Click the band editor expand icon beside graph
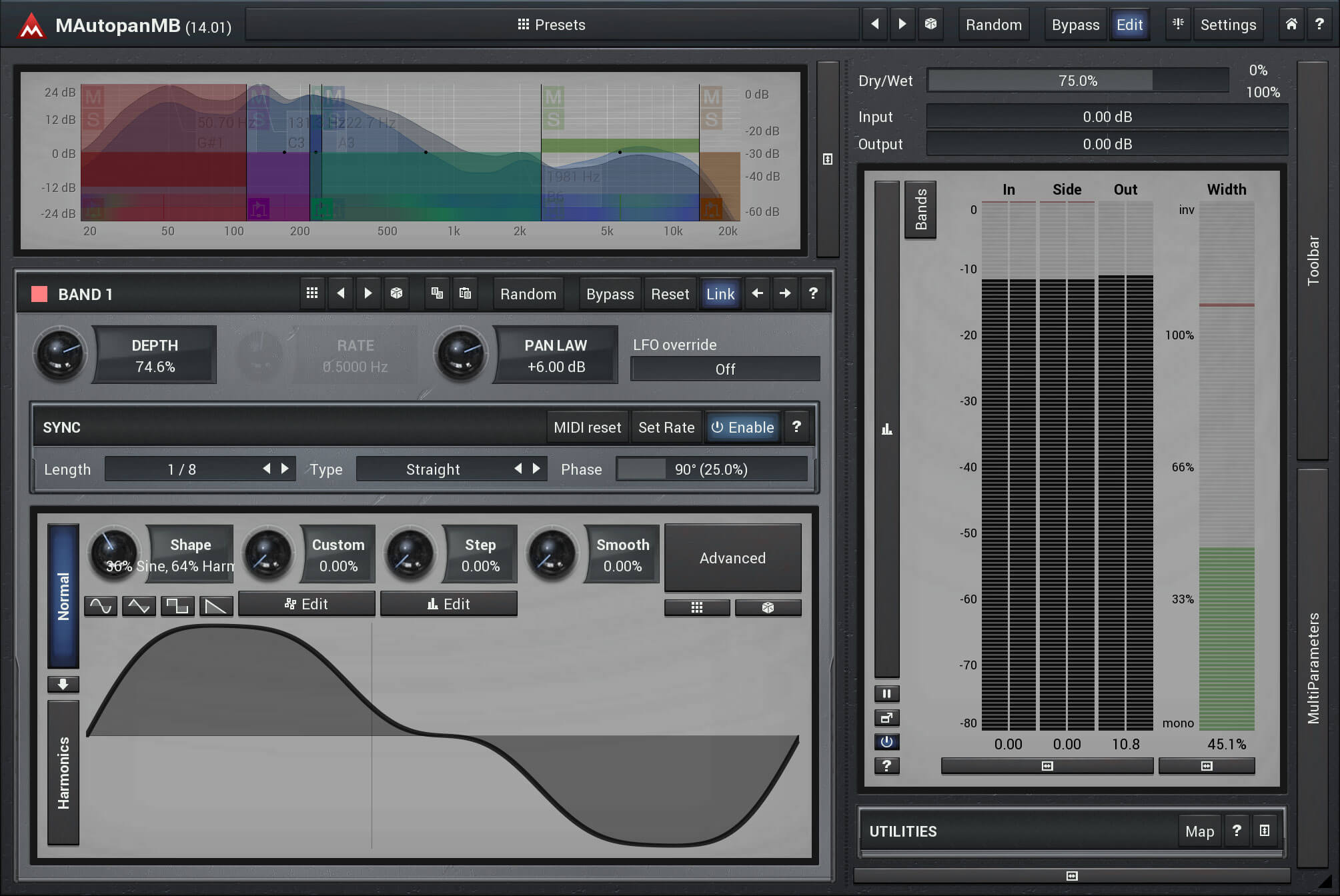This screenshot has width=1340, height=896. click(x=828, y=159)
